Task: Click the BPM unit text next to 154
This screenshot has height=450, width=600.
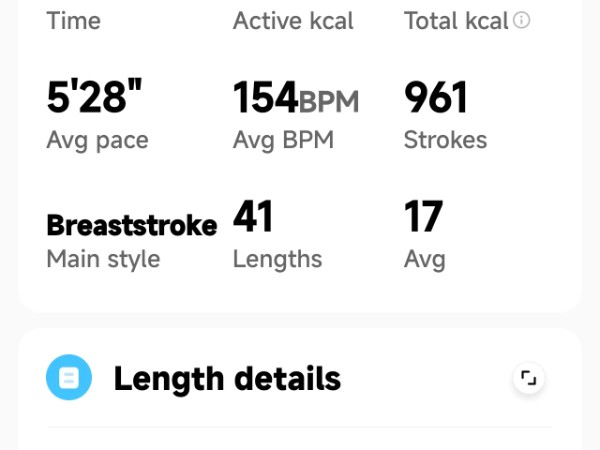Action: 329,101
